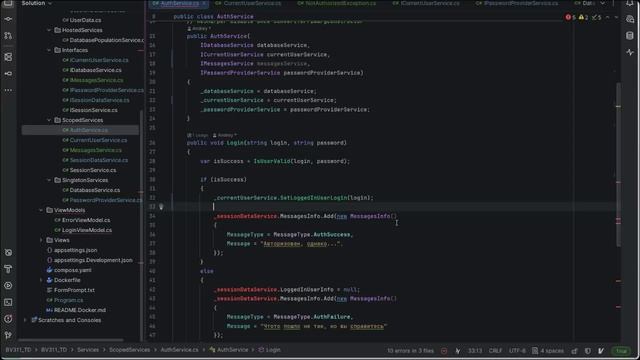
Task: Collapse the ScopedServices folder
Action: point(49,120)
